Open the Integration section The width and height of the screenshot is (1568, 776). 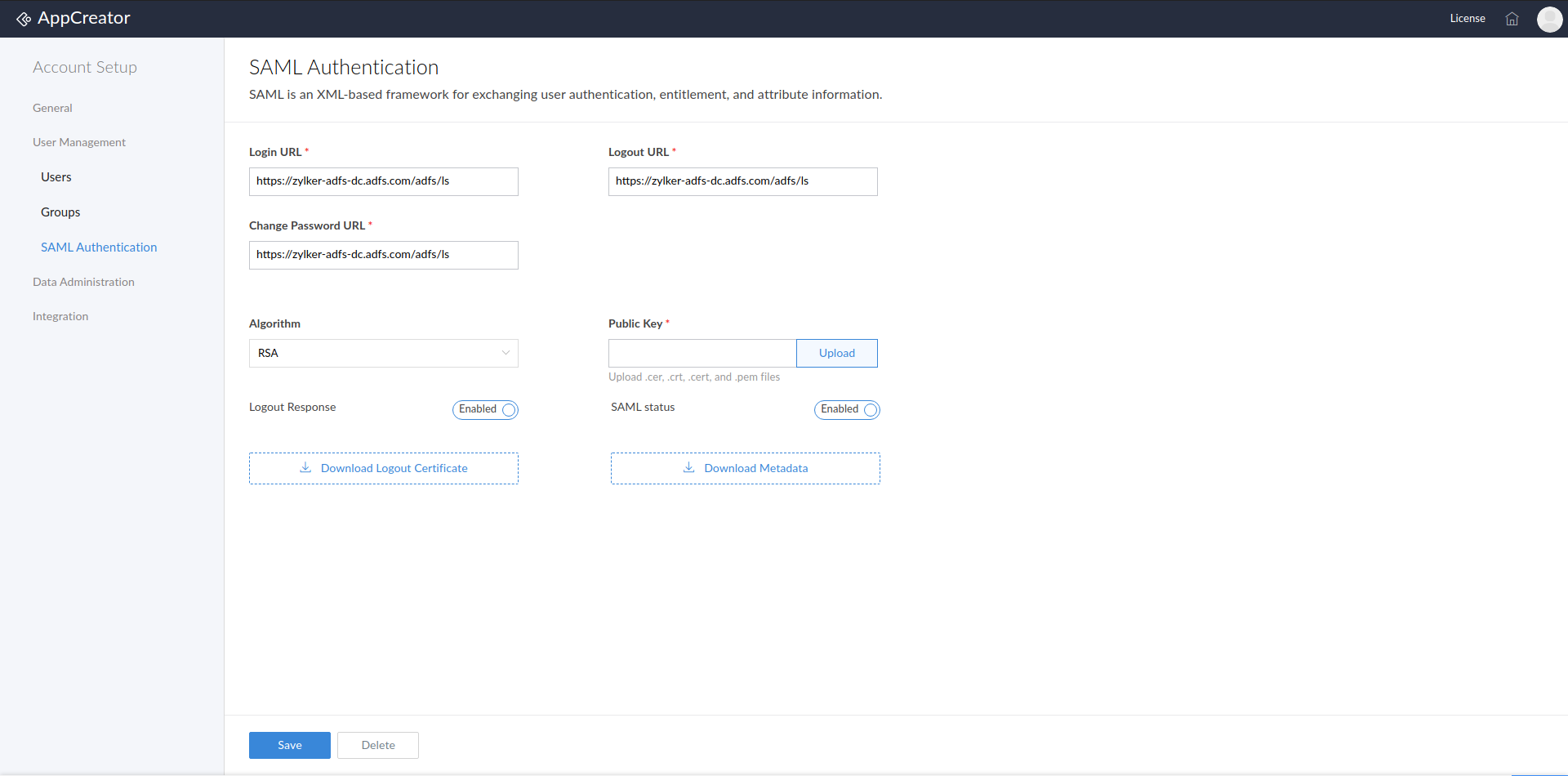pos(60,316)
